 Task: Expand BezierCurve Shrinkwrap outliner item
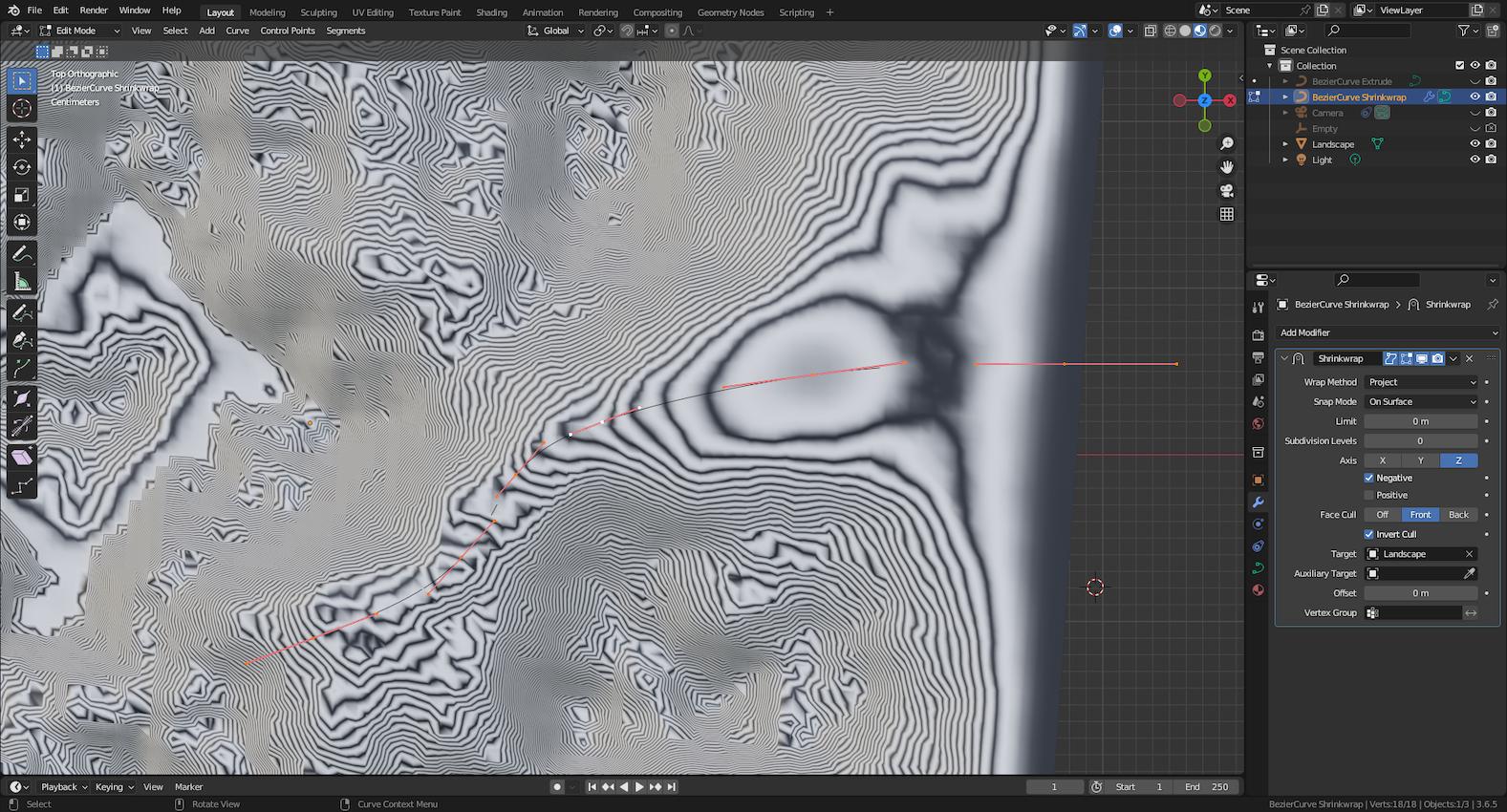click(1285, 97)
